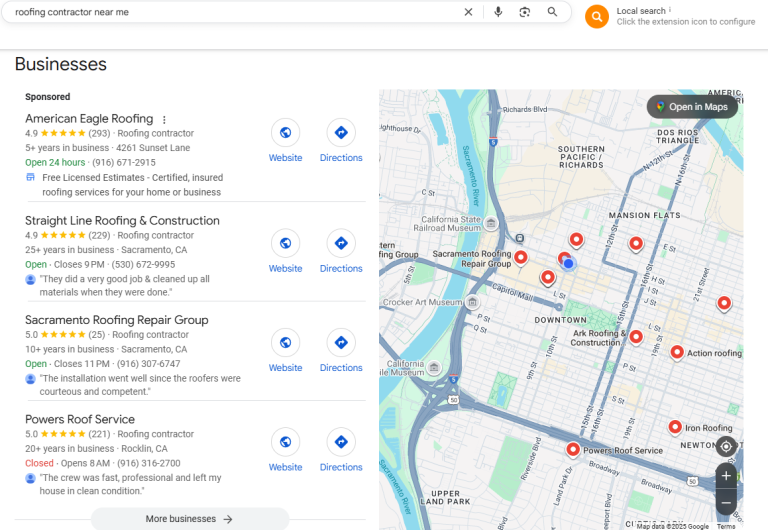Open image search with the camera lens icon
The image size is (768, 530).
pyautogui.click(x=525, y=12)
